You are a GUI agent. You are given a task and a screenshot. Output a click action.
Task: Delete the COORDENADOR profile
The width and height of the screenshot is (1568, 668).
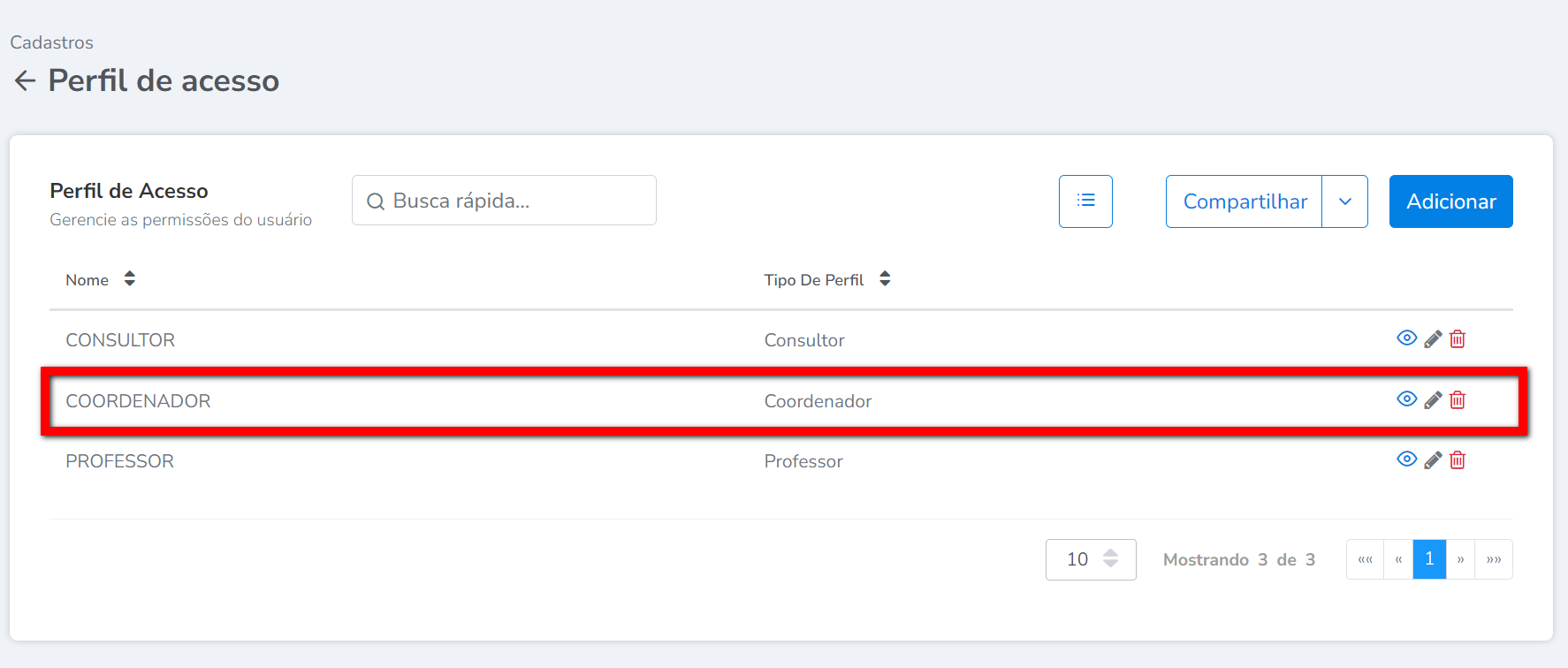tap(1458, 400)
